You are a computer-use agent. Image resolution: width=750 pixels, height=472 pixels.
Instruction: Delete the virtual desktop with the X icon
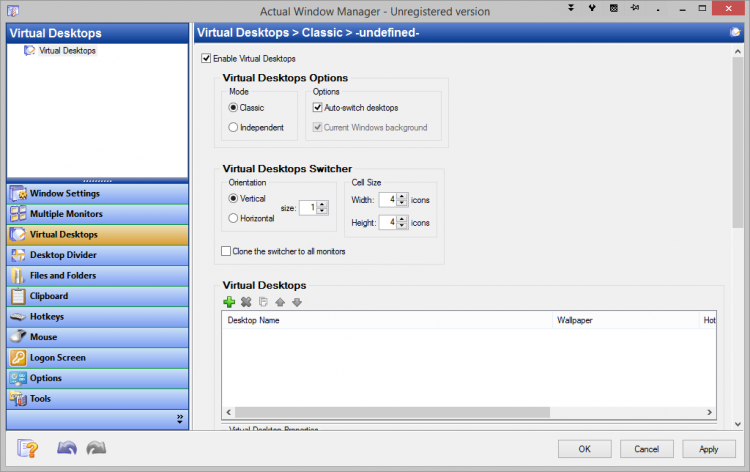tap(246, 302)
